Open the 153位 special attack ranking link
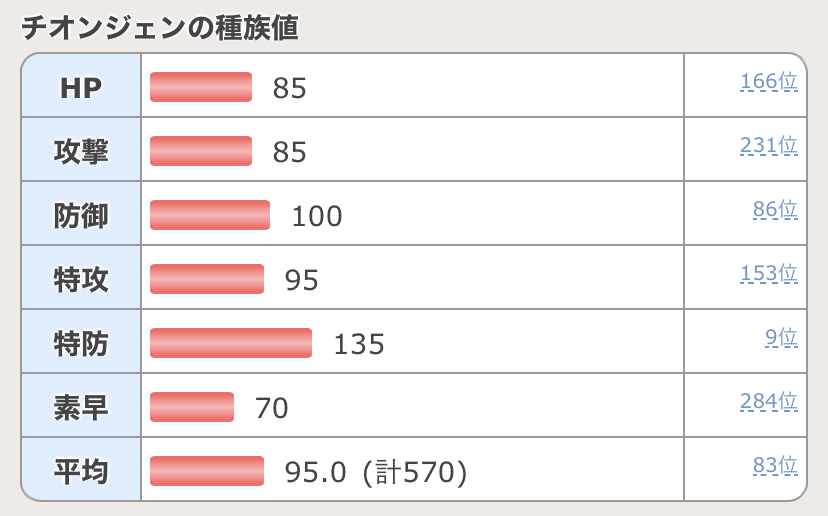 tap(769, 274)
